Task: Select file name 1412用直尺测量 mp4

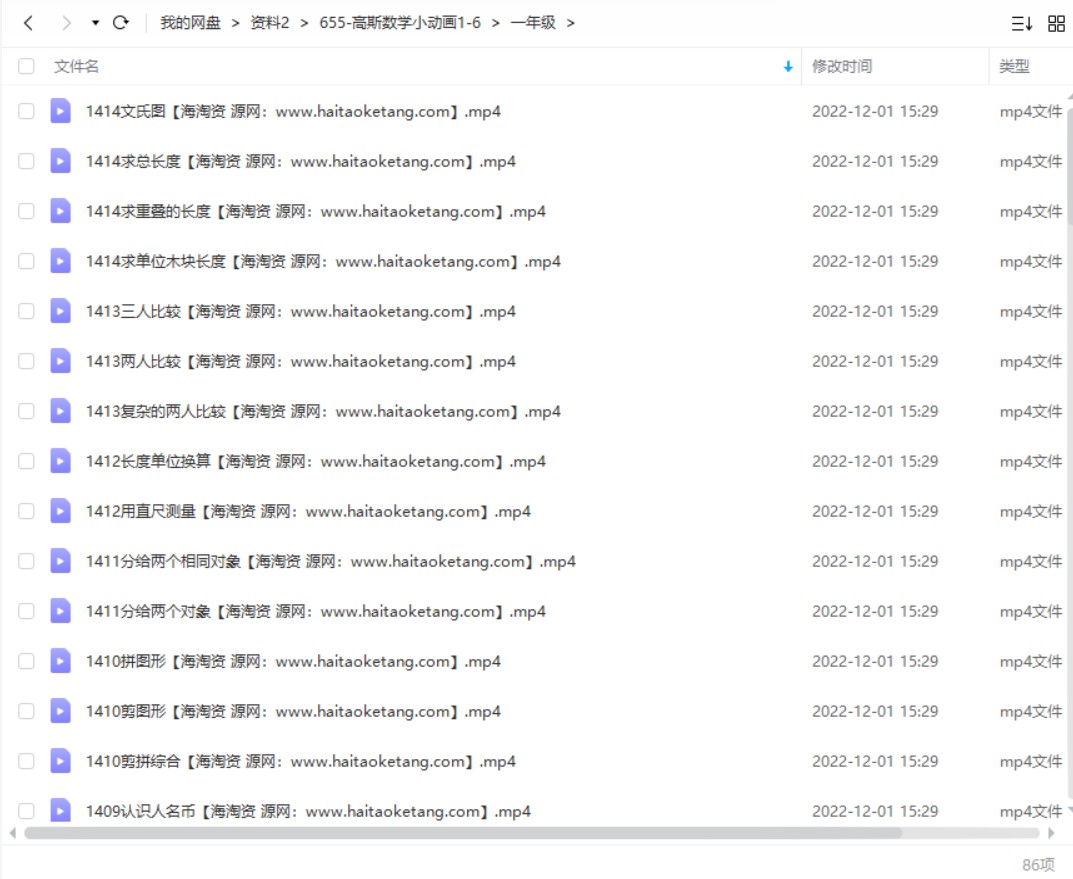Action: (x=308, y=511)
